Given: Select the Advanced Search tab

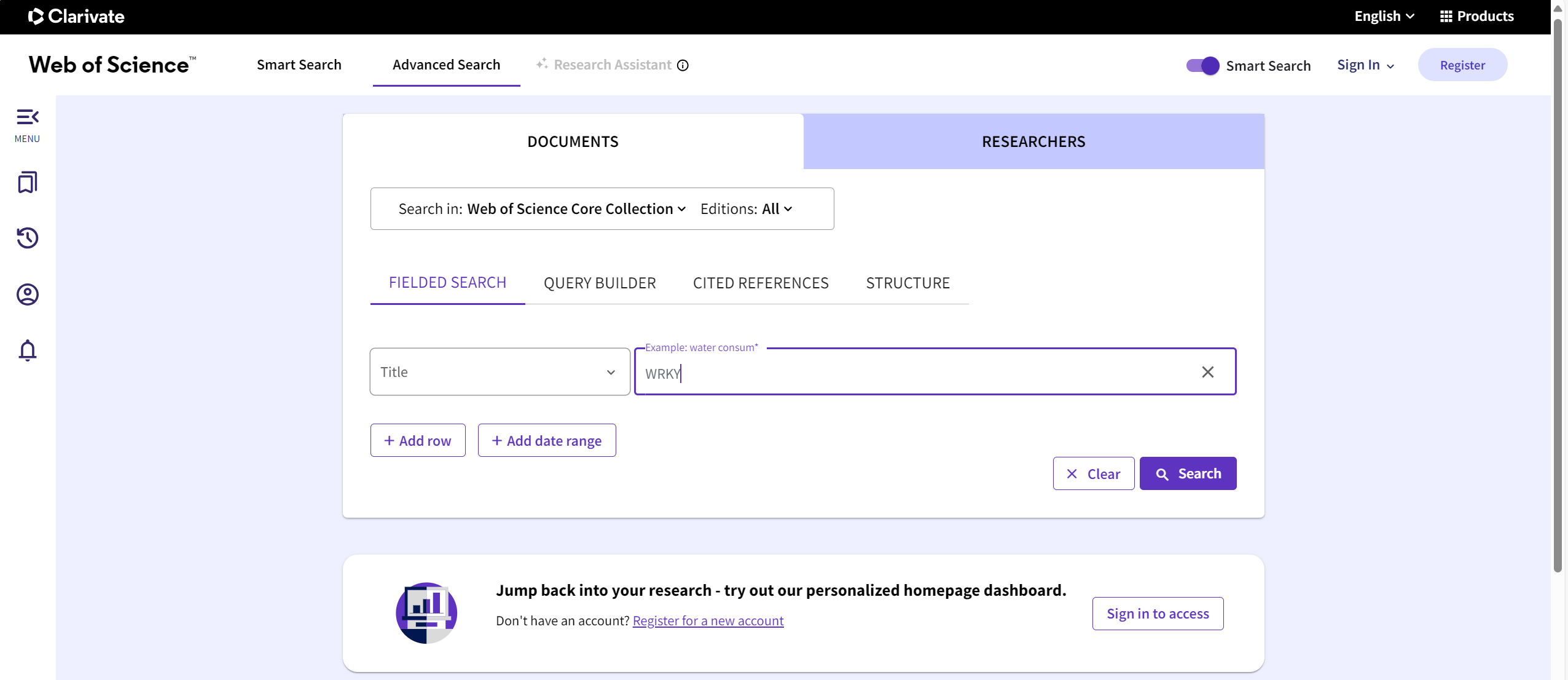Looking at the screenshot, I should [446, 65].
